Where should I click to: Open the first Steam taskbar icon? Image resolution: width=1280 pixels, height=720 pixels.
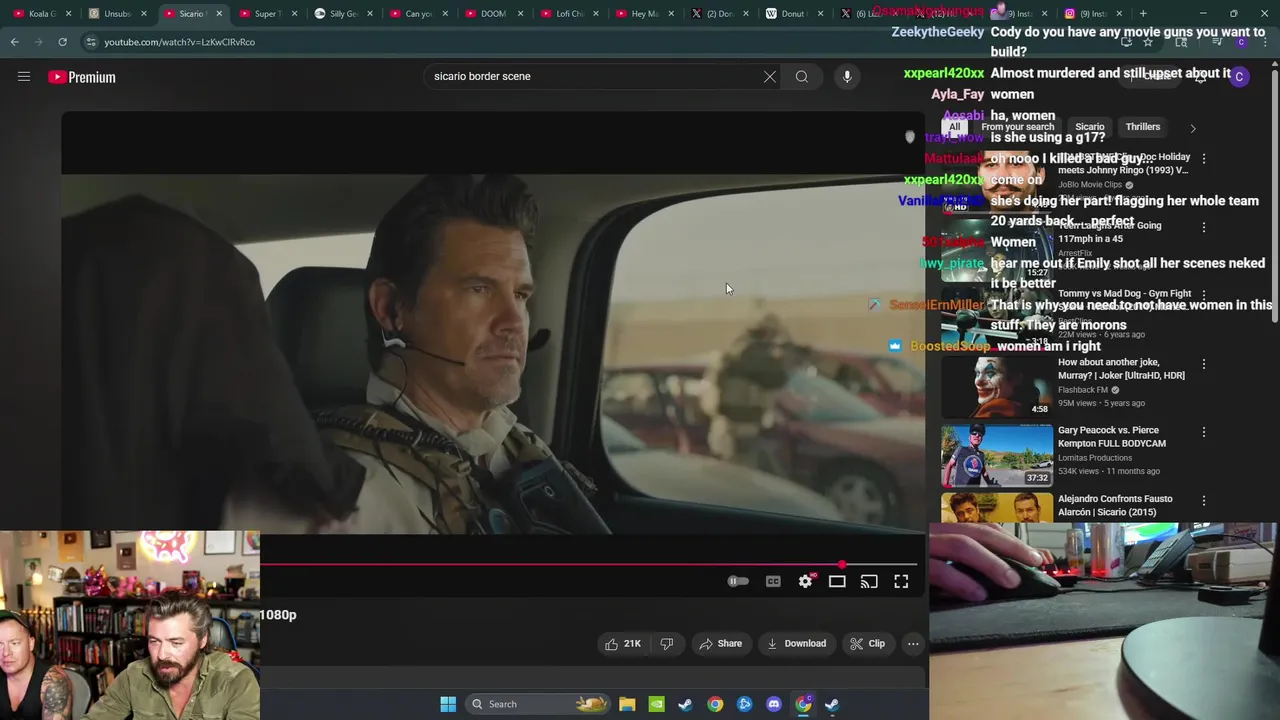pyautogui.click(x=685, y=704)
